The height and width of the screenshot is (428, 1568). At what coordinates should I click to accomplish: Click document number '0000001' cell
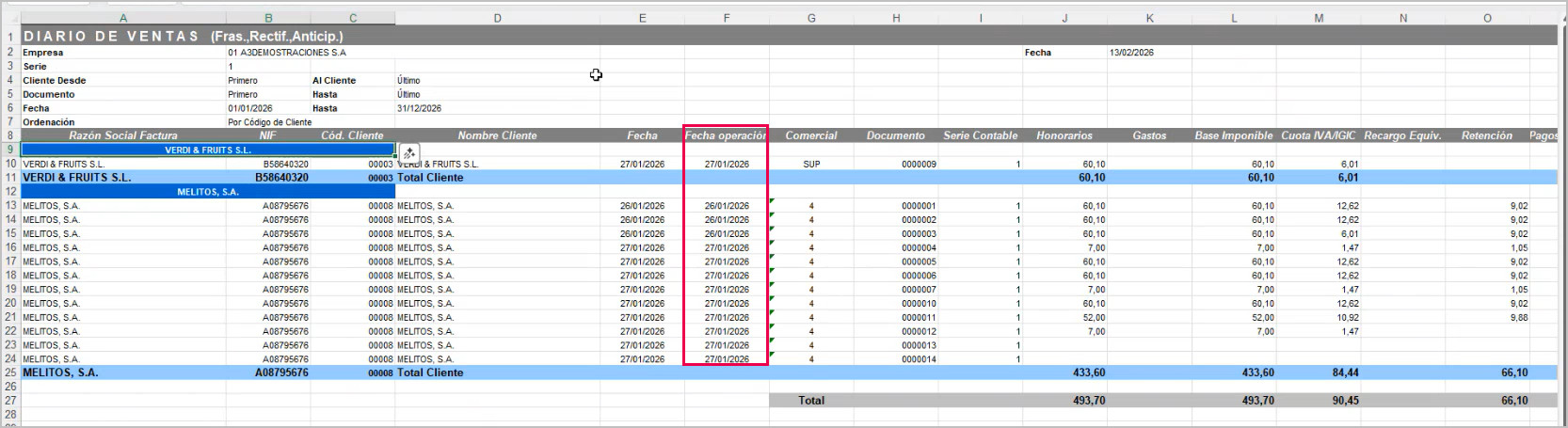pyautogui.click(x=896, y=206)
